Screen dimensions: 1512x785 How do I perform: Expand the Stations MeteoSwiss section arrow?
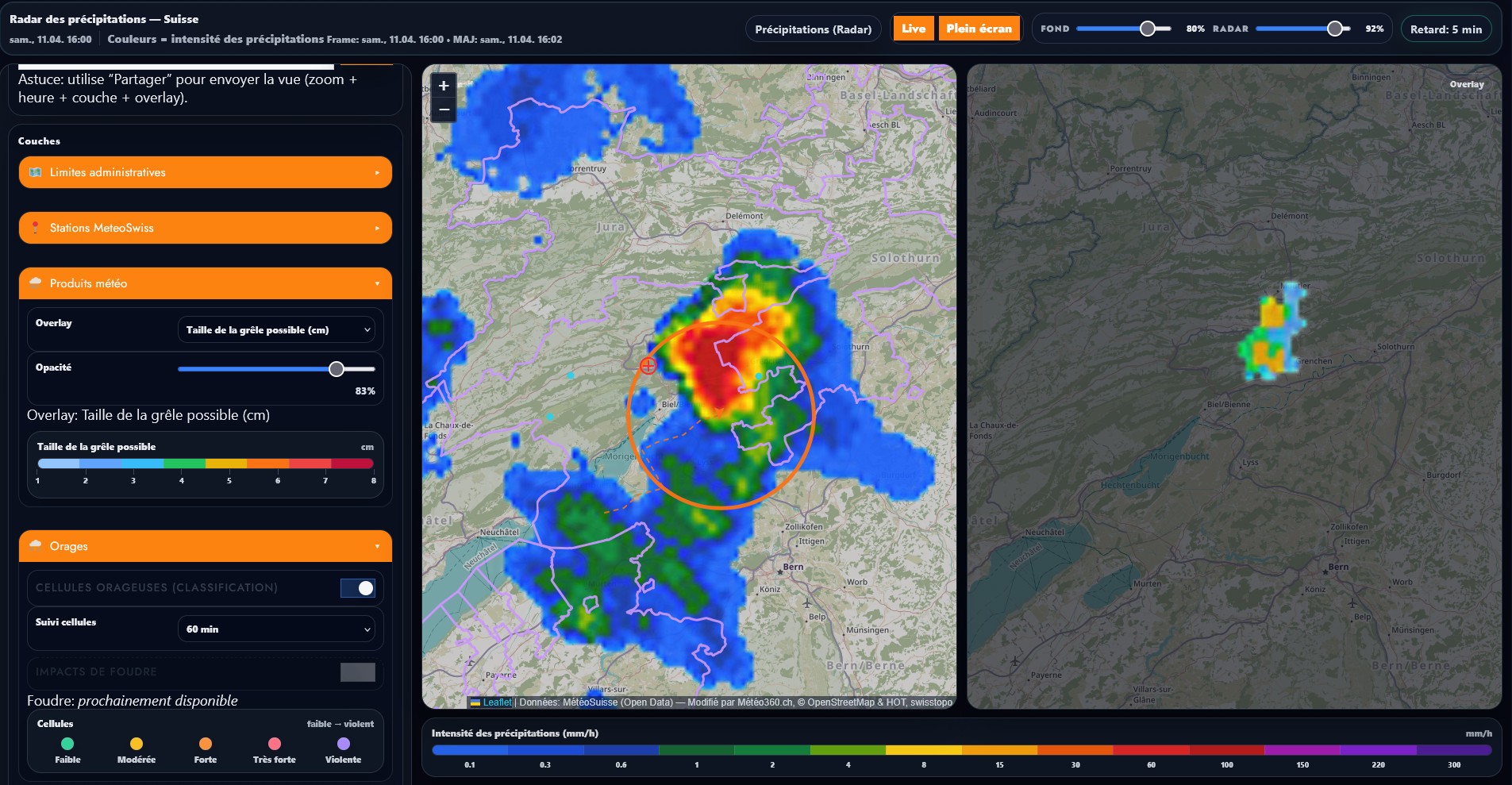coord(377,229)
